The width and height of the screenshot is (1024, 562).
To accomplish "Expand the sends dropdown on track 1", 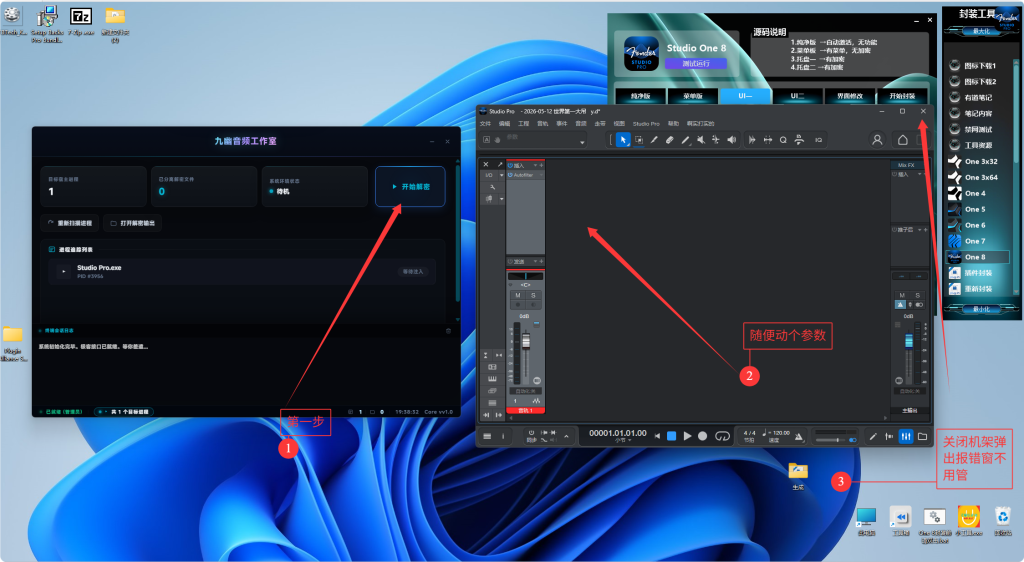I will coord(535,261).
